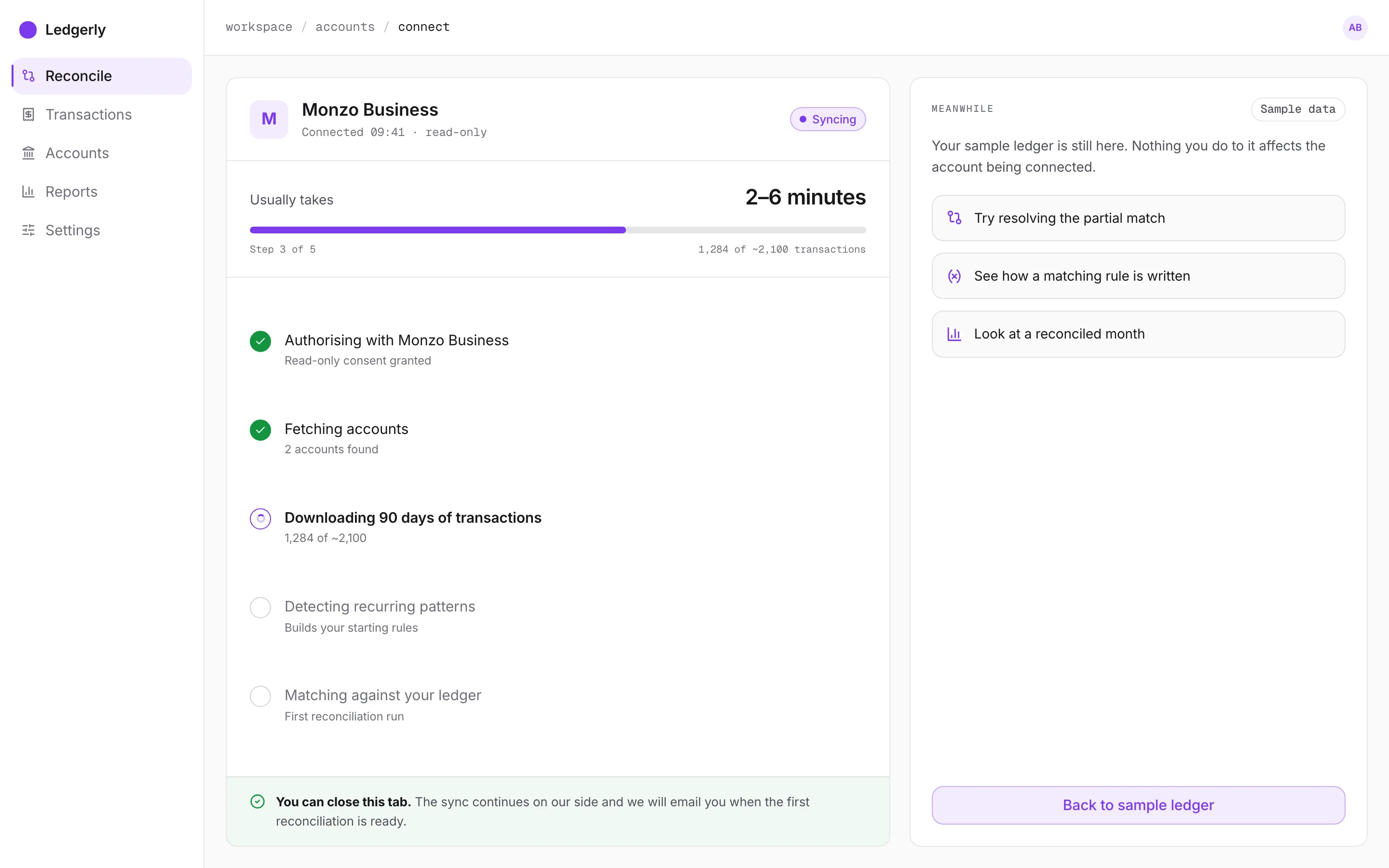
Task: Click the Ledgerly brand name
Action: tap(75, 29)
